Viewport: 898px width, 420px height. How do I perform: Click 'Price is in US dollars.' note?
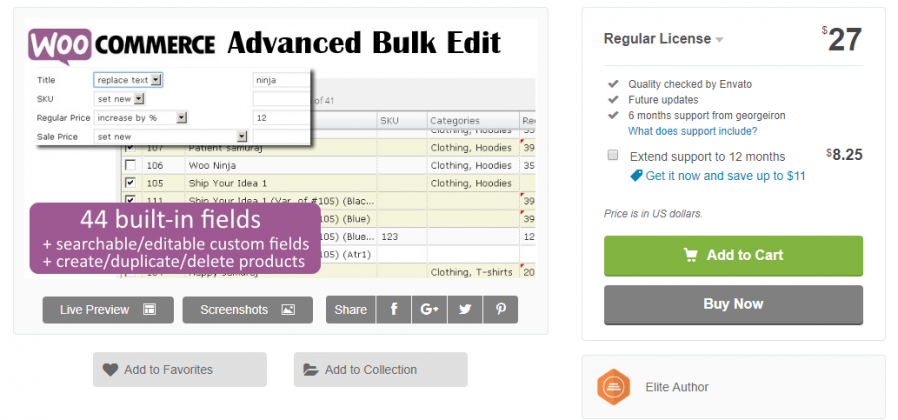point(653,214)
